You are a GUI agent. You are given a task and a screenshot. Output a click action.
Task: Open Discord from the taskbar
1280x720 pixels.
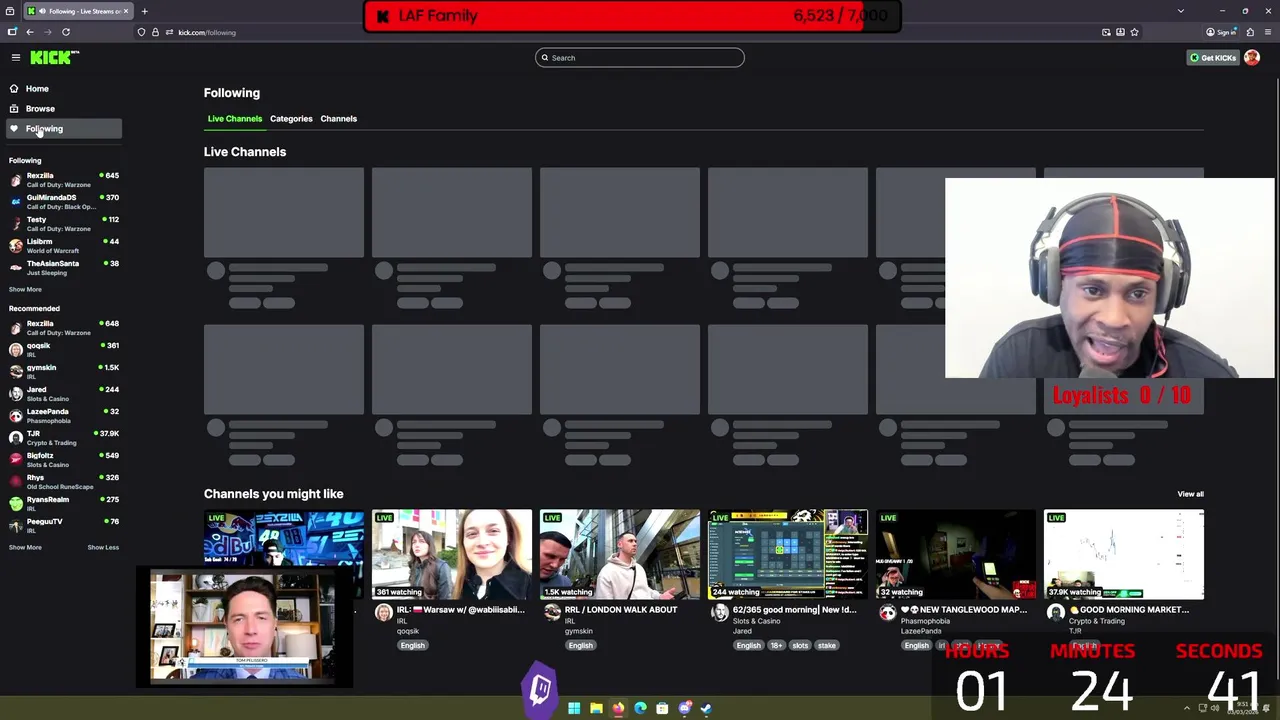(x=684, y=708)
